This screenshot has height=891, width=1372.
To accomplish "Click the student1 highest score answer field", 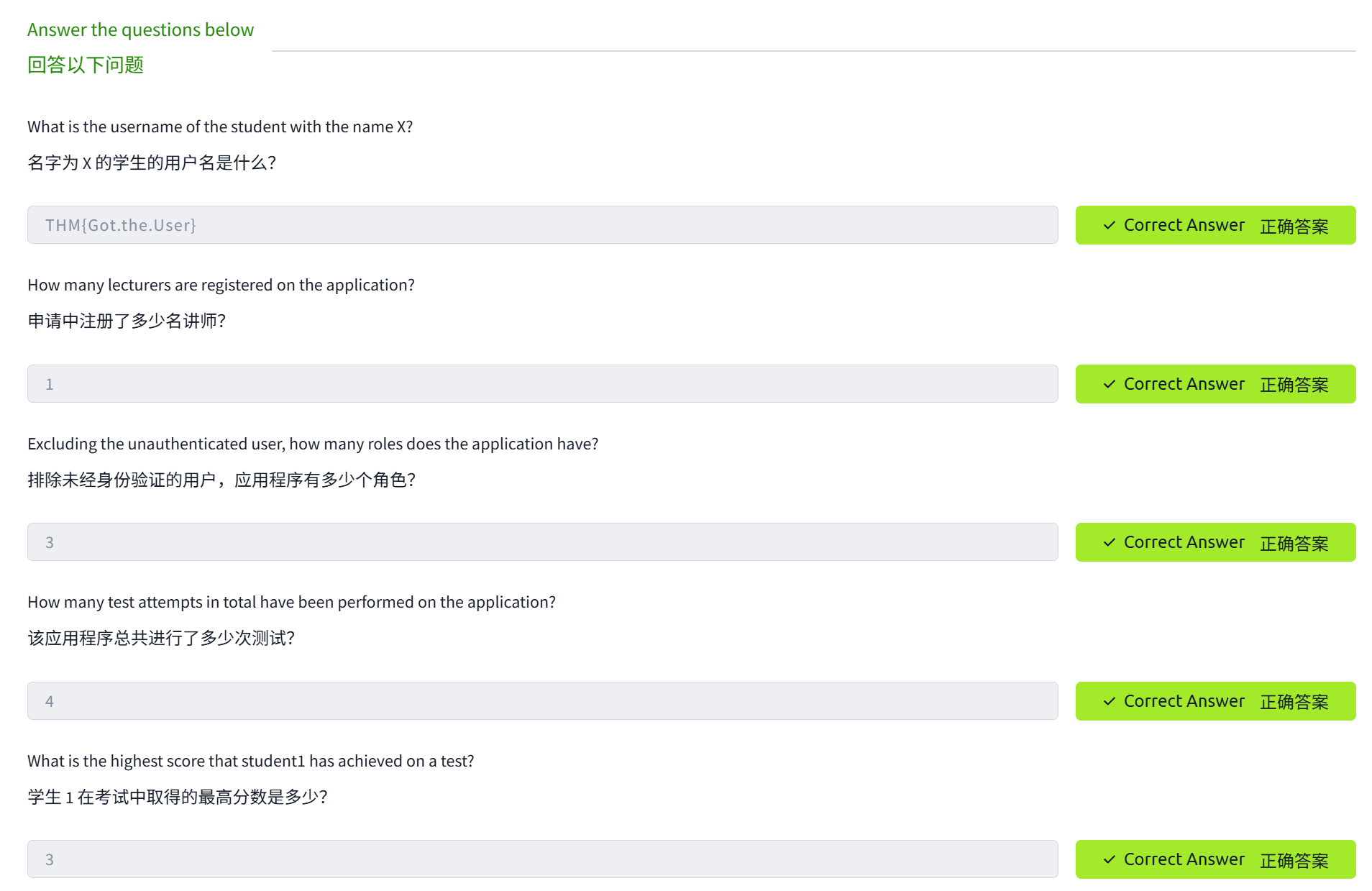I will (542, 859).
